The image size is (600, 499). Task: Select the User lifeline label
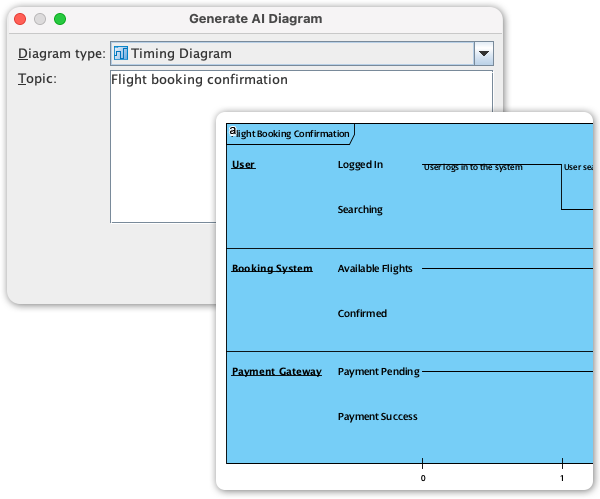[x=243, y=164]
